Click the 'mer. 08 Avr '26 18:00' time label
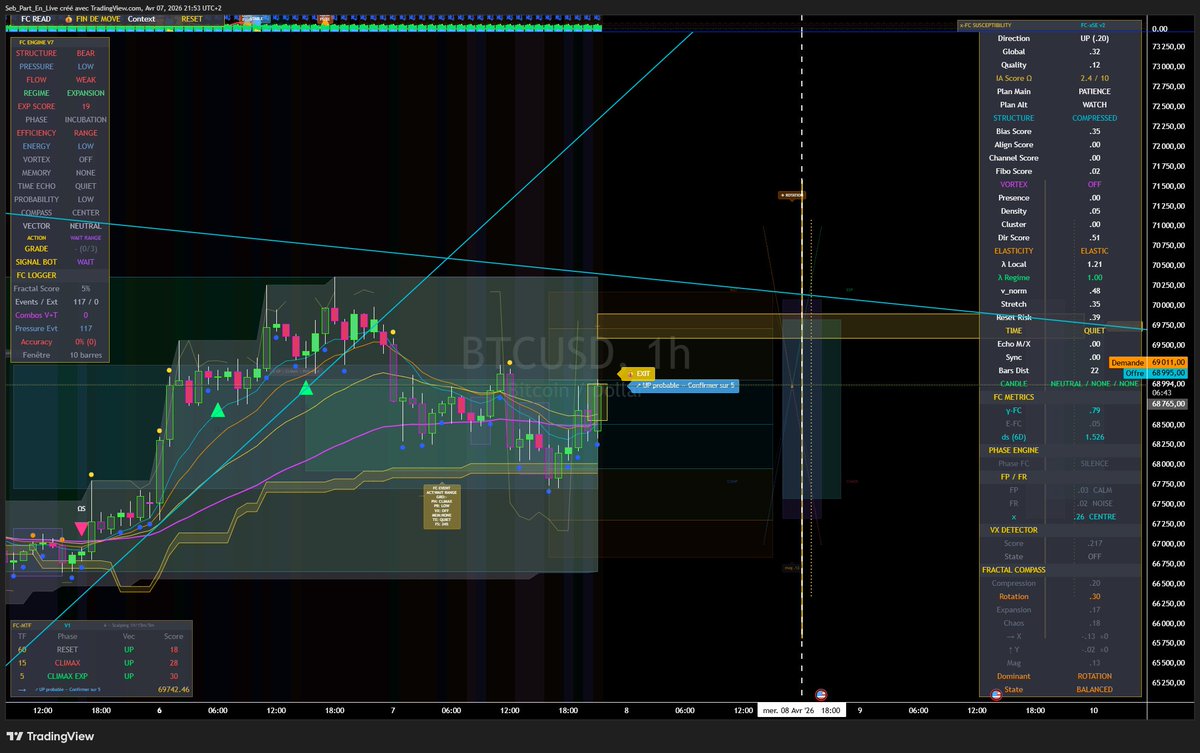 point(802,710)
